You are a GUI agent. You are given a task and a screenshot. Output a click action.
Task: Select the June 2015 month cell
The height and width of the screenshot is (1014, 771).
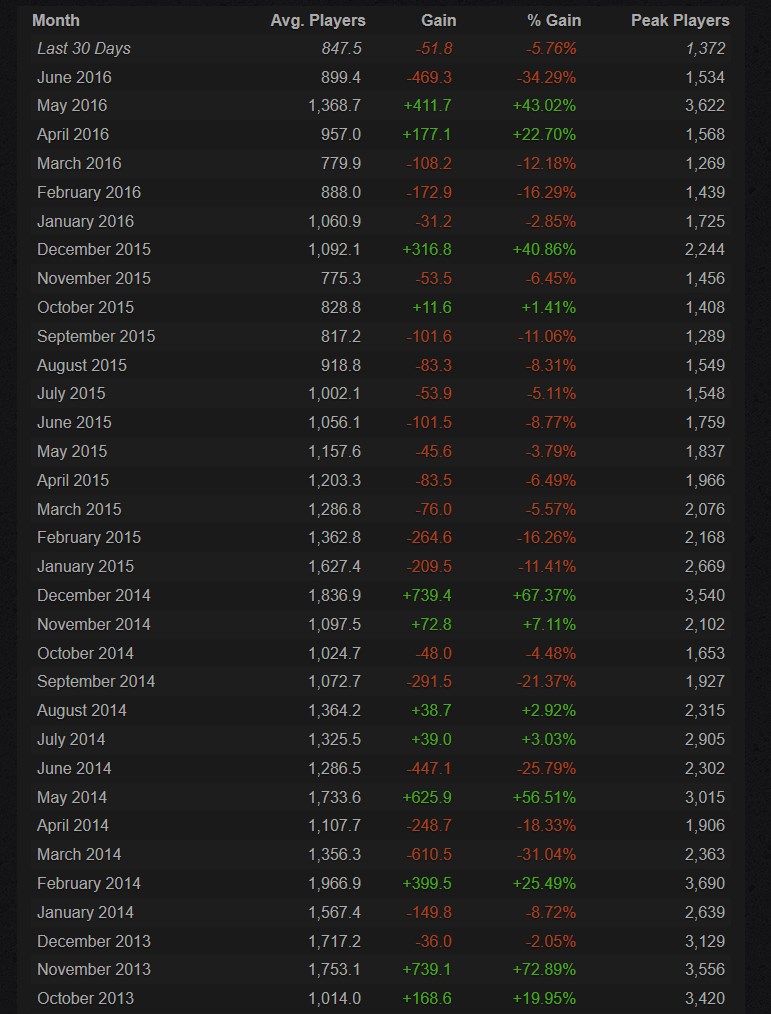coord(74,422)
